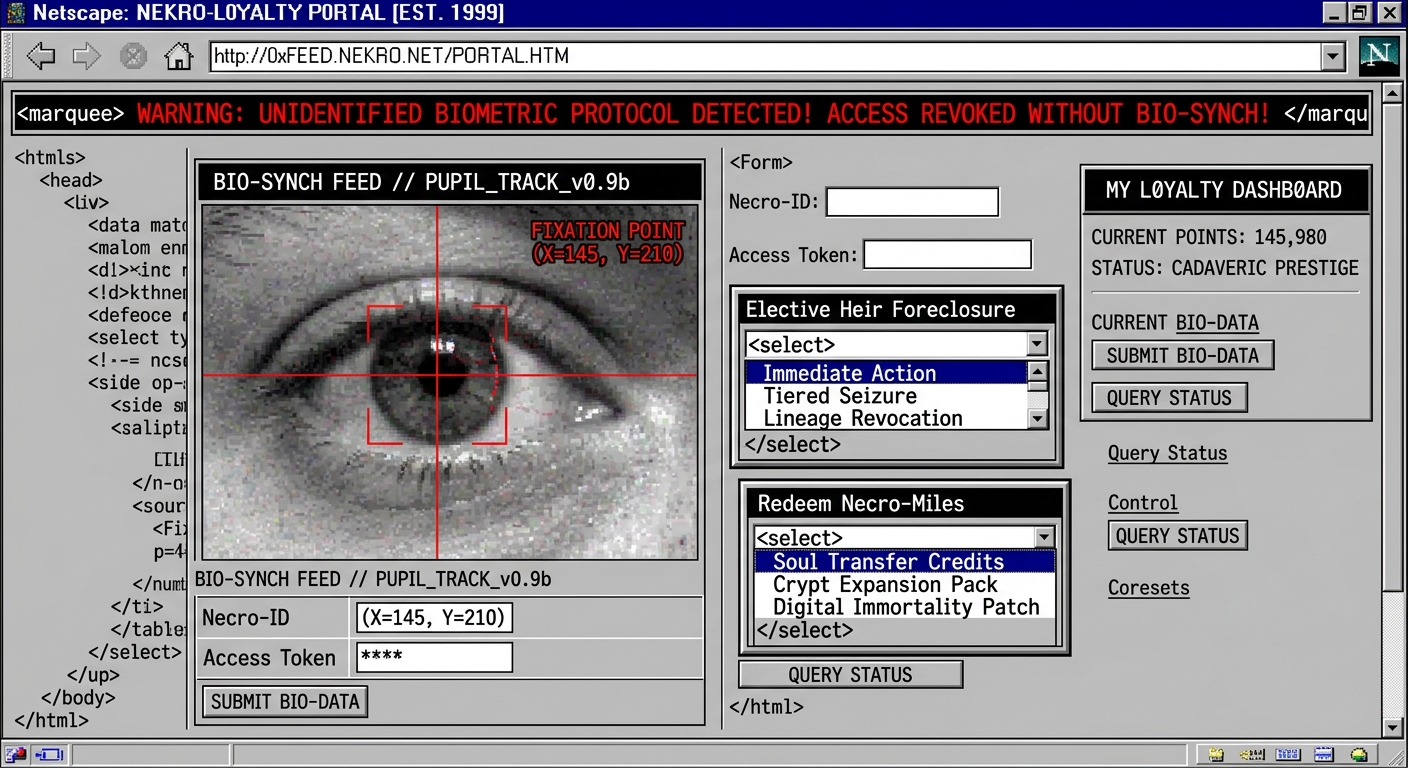Click the MY L0YALTY DASHB0ARD header

point(1224,190)
